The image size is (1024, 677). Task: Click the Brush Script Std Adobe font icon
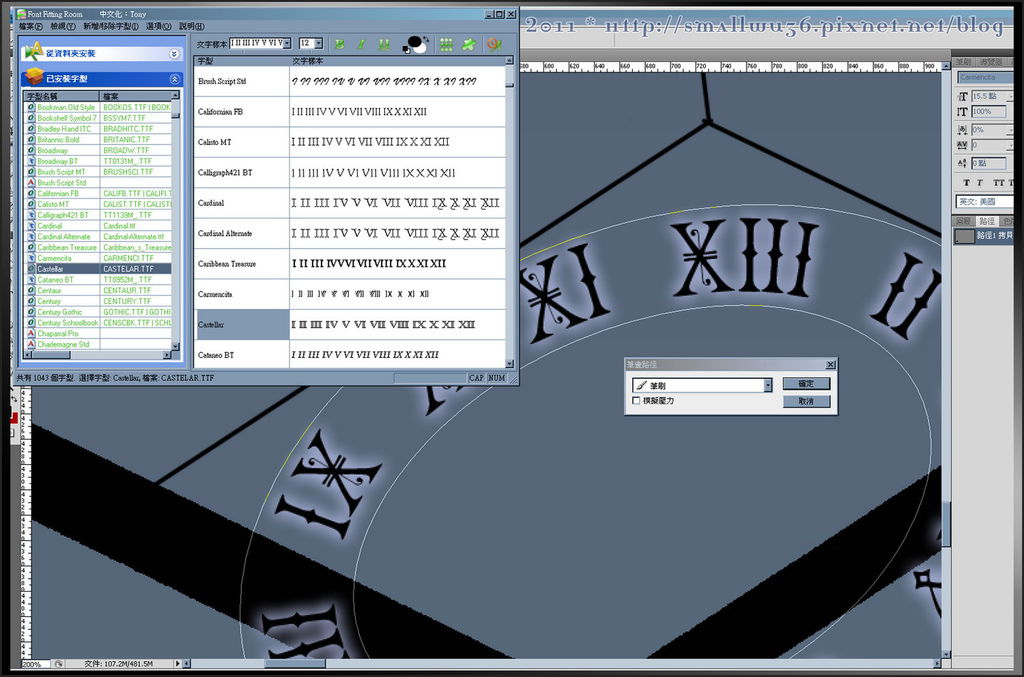point(31,183)
